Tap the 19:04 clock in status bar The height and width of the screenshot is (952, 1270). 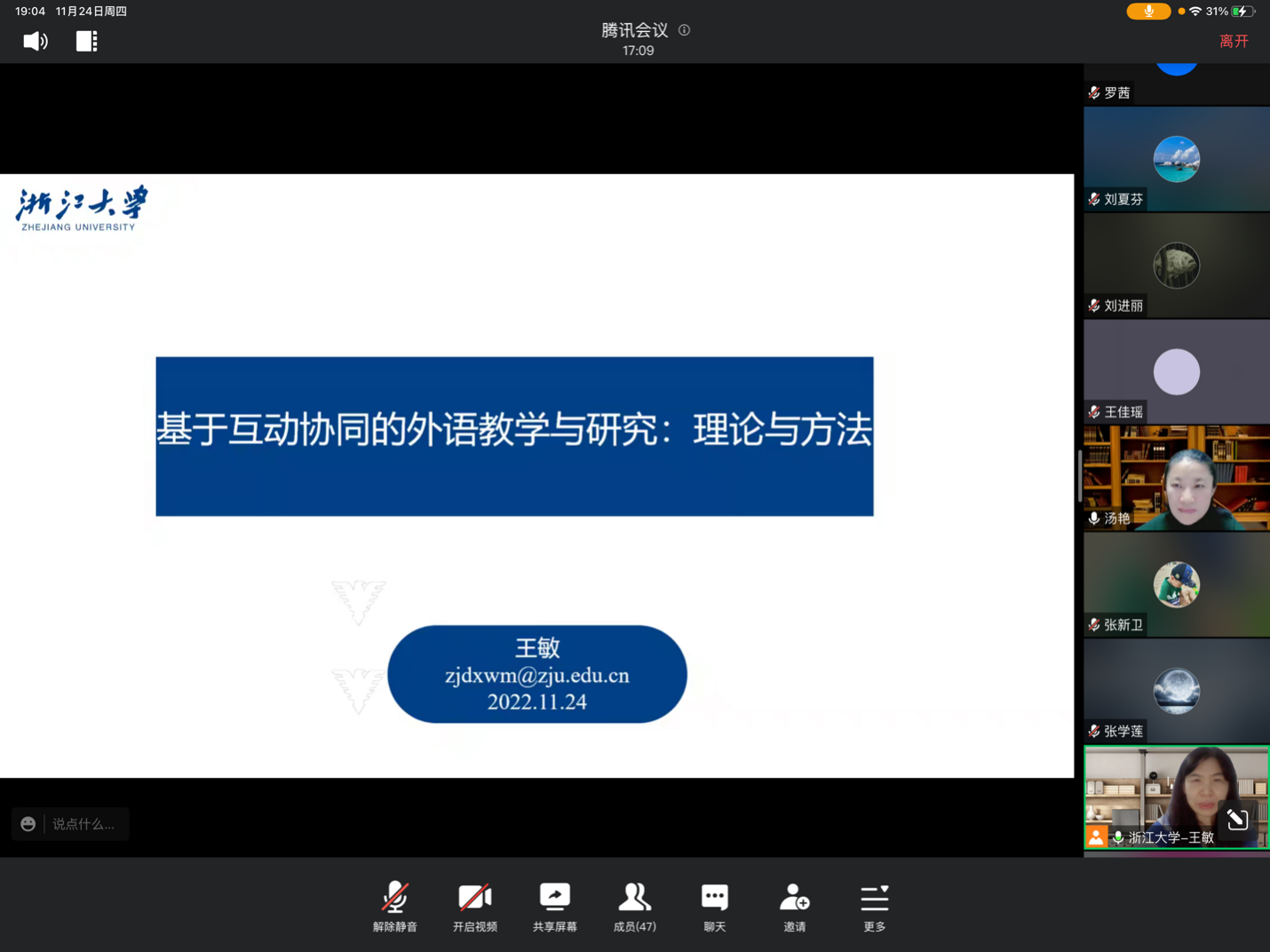click(x=30, y=12)
